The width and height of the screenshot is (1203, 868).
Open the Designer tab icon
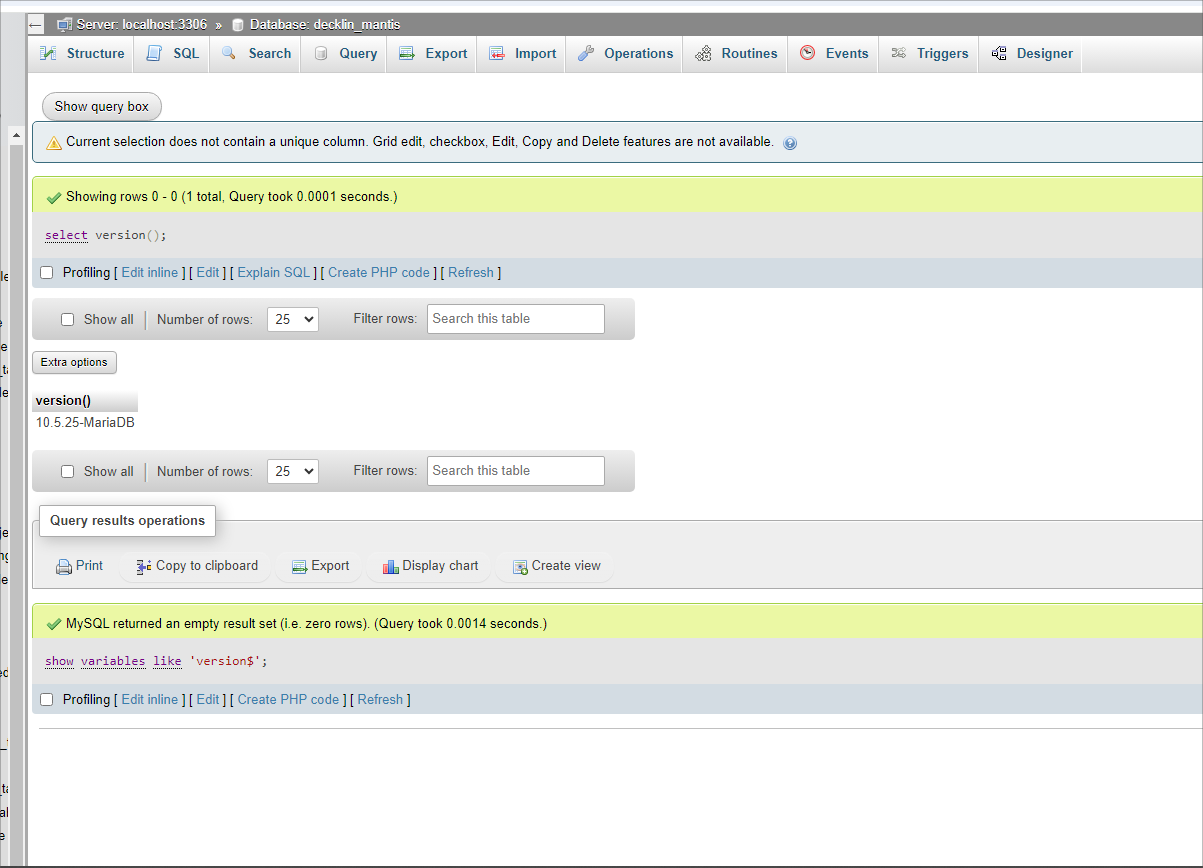tap(999, 54)
